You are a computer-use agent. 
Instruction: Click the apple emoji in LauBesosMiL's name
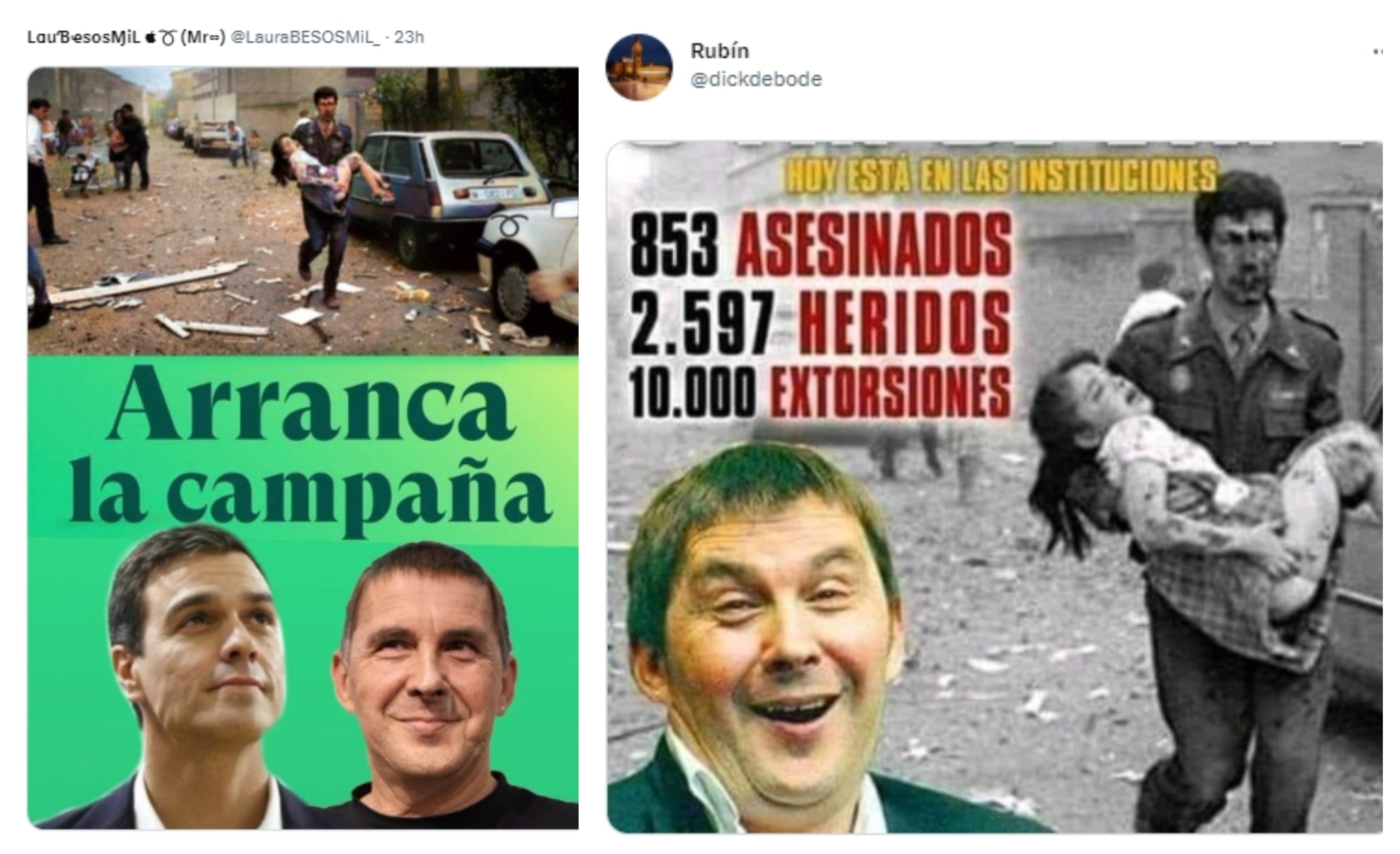click(x=151, y=37)
